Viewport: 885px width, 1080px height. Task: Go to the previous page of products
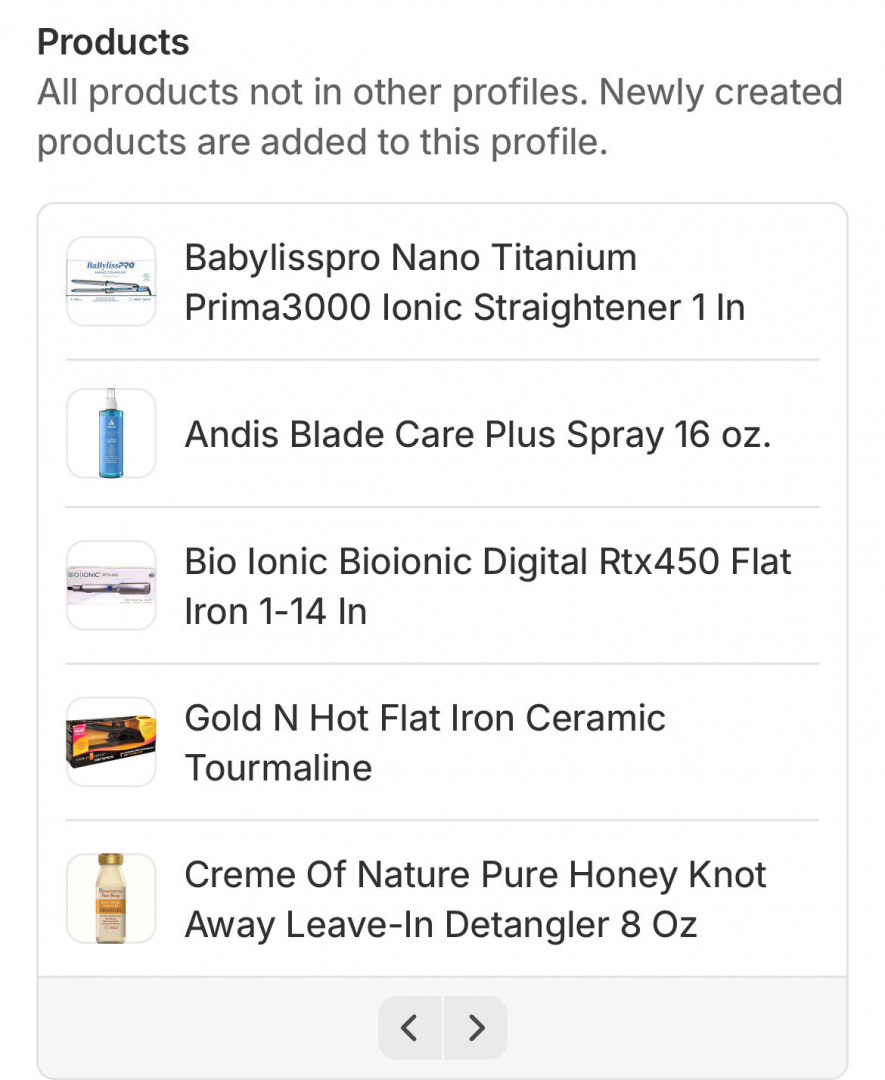coord(409,1027)
